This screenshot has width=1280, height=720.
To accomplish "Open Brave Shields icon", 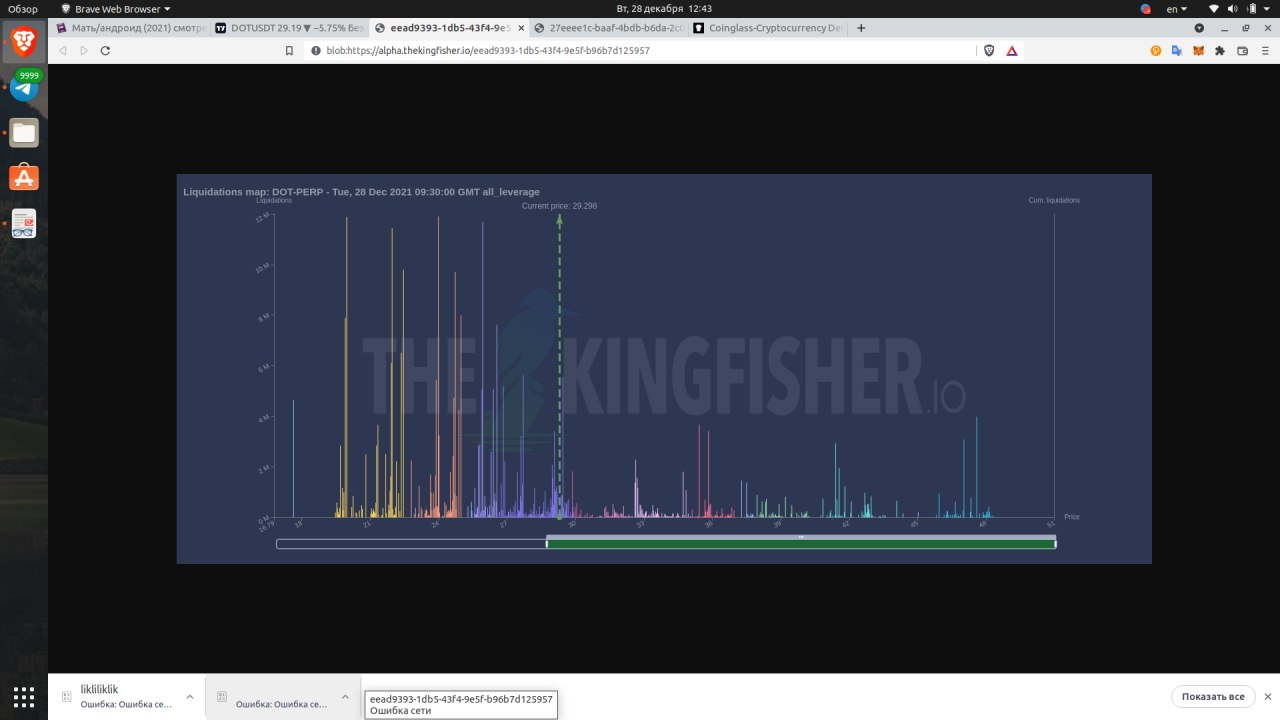I will pos(989,50).
